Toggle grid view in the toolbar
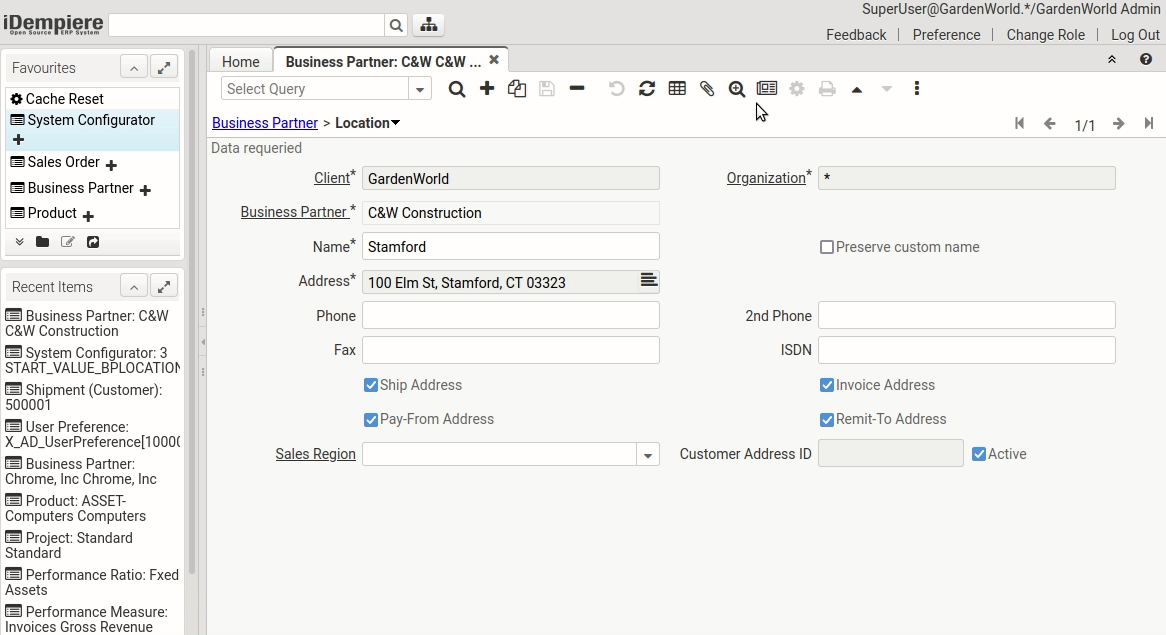1166x635 pixels. click(677, 89)
